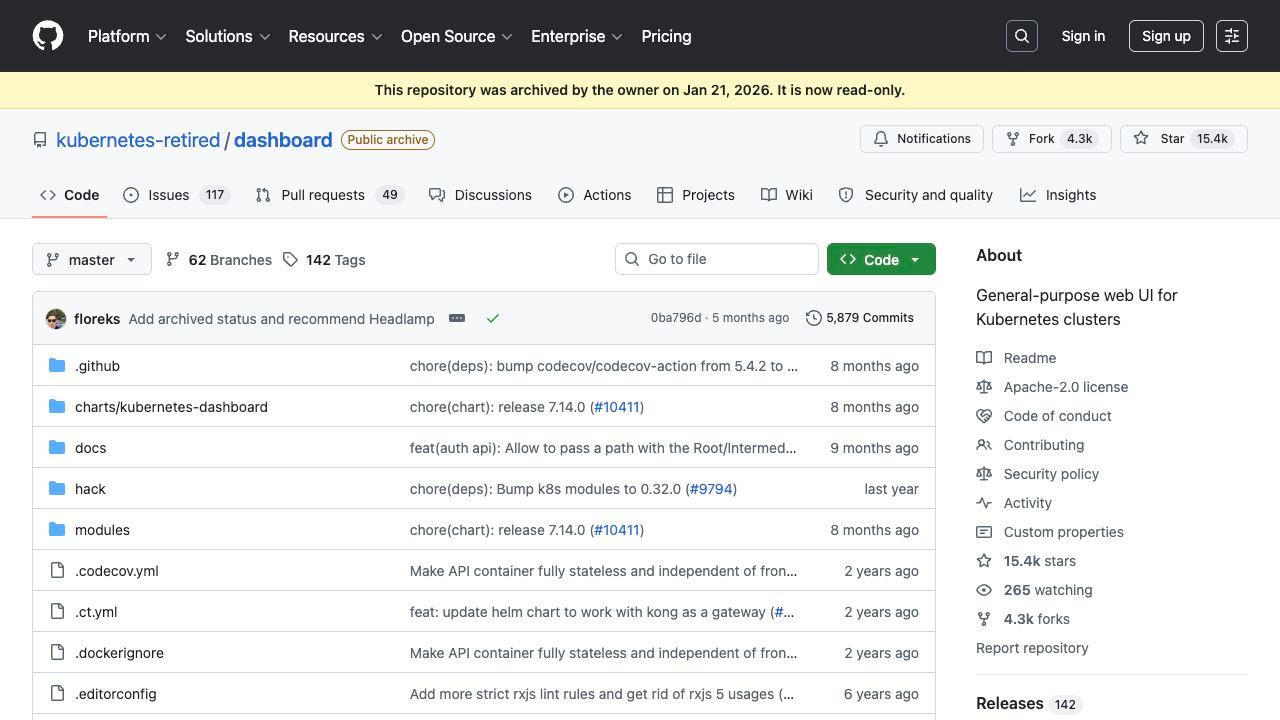
Task: Expand commit message ellipsis icon
Action: coord(457,318)
